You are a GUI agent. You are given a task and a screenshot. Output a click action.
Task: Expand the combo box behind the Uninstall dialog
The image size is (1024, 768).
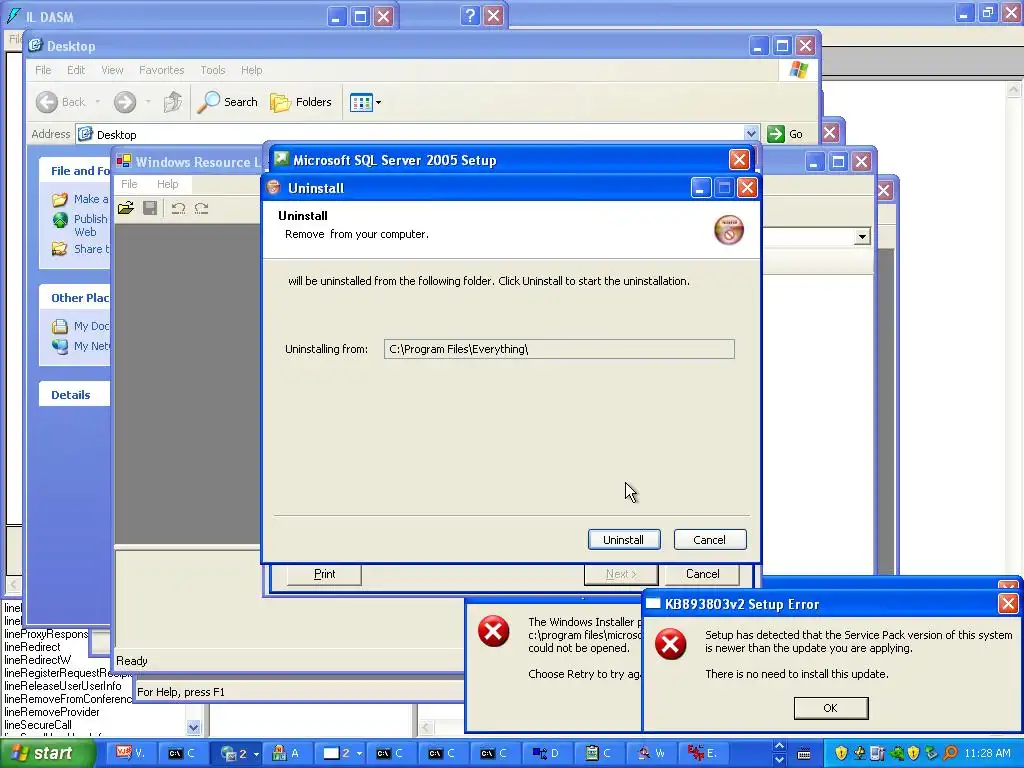(x=862, y=236)
